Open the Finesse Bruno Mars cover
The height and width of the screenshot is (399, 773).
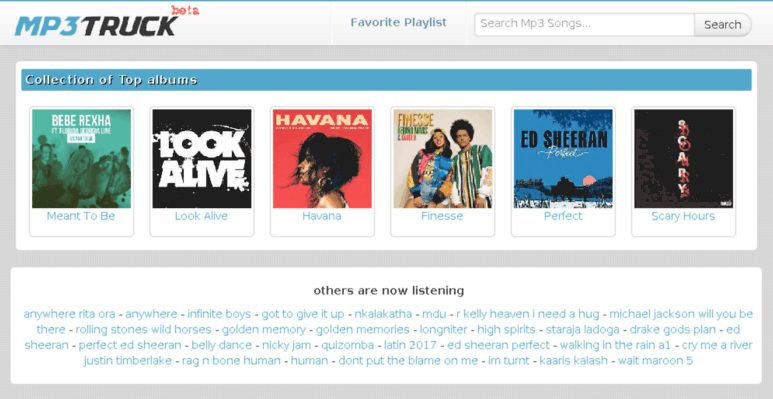[x=443, y=158]
